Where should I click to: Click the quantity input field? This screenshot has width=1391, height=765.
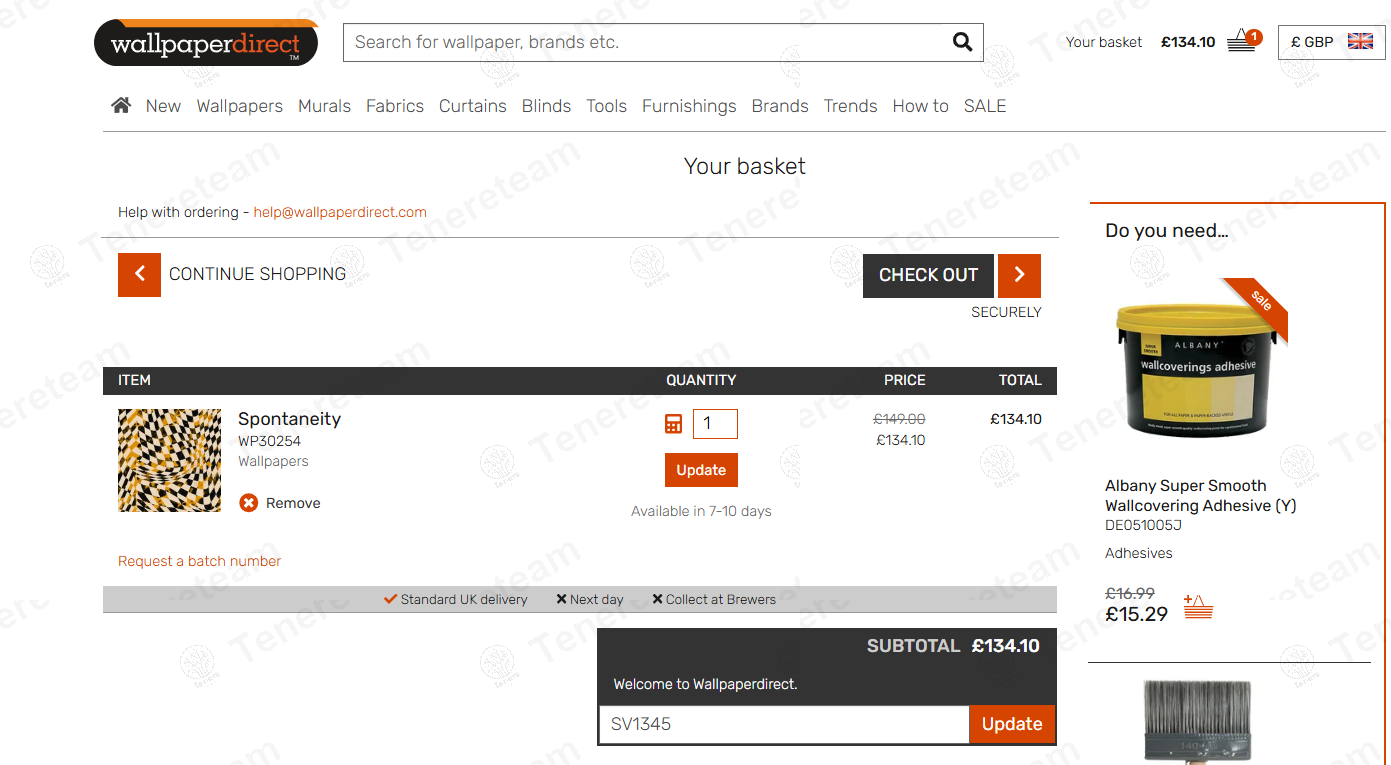coord(715,424)
